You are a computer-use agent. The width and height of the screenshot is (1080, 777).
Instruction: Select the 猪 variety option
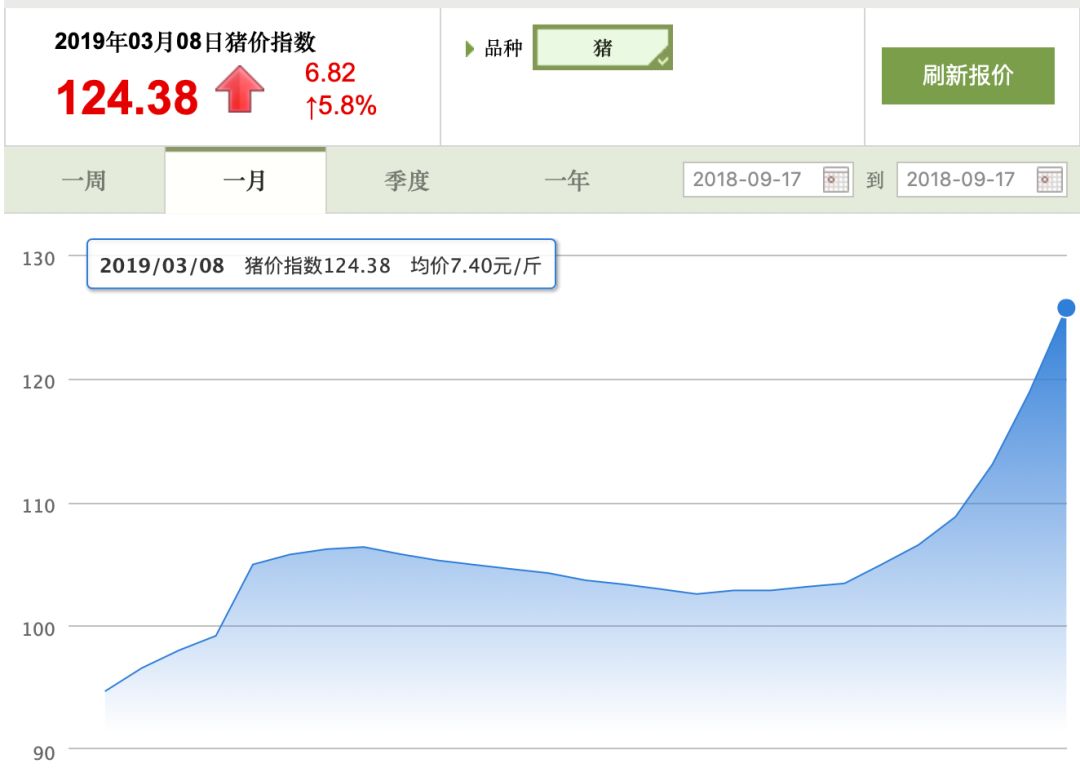point(603,48)
